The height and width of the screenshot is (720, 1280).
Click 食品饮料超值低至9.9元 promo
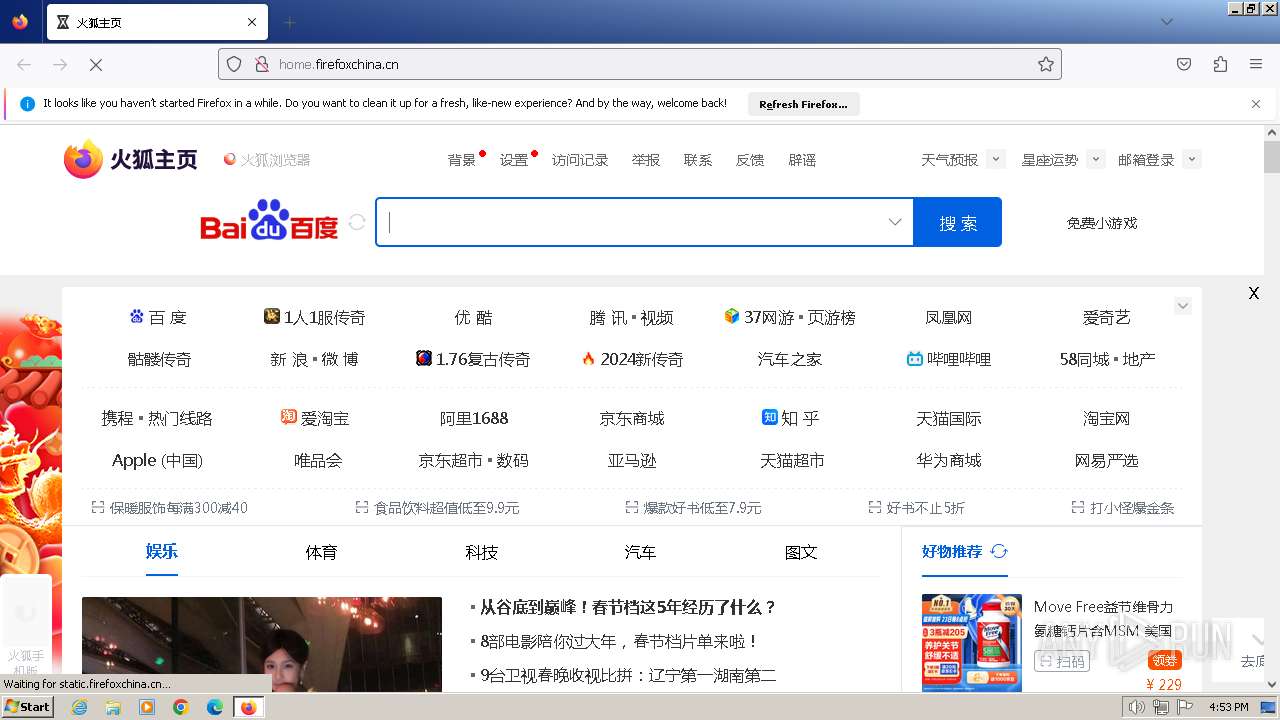pyautogui.click(x=437, y=508)
